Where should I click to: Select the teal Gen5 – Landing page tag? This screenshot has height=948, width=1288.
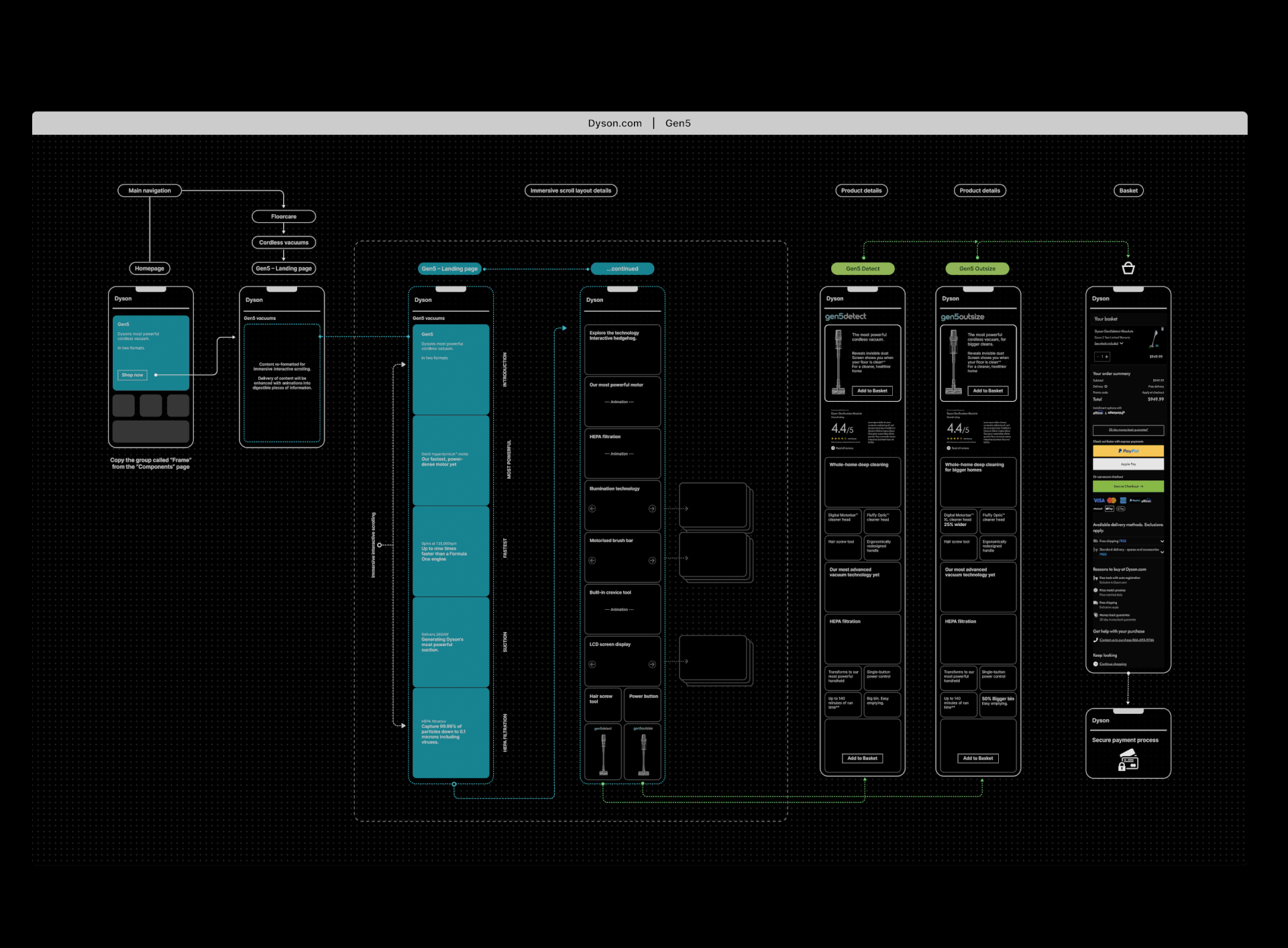pyautogui.click(x=450, y=269)
